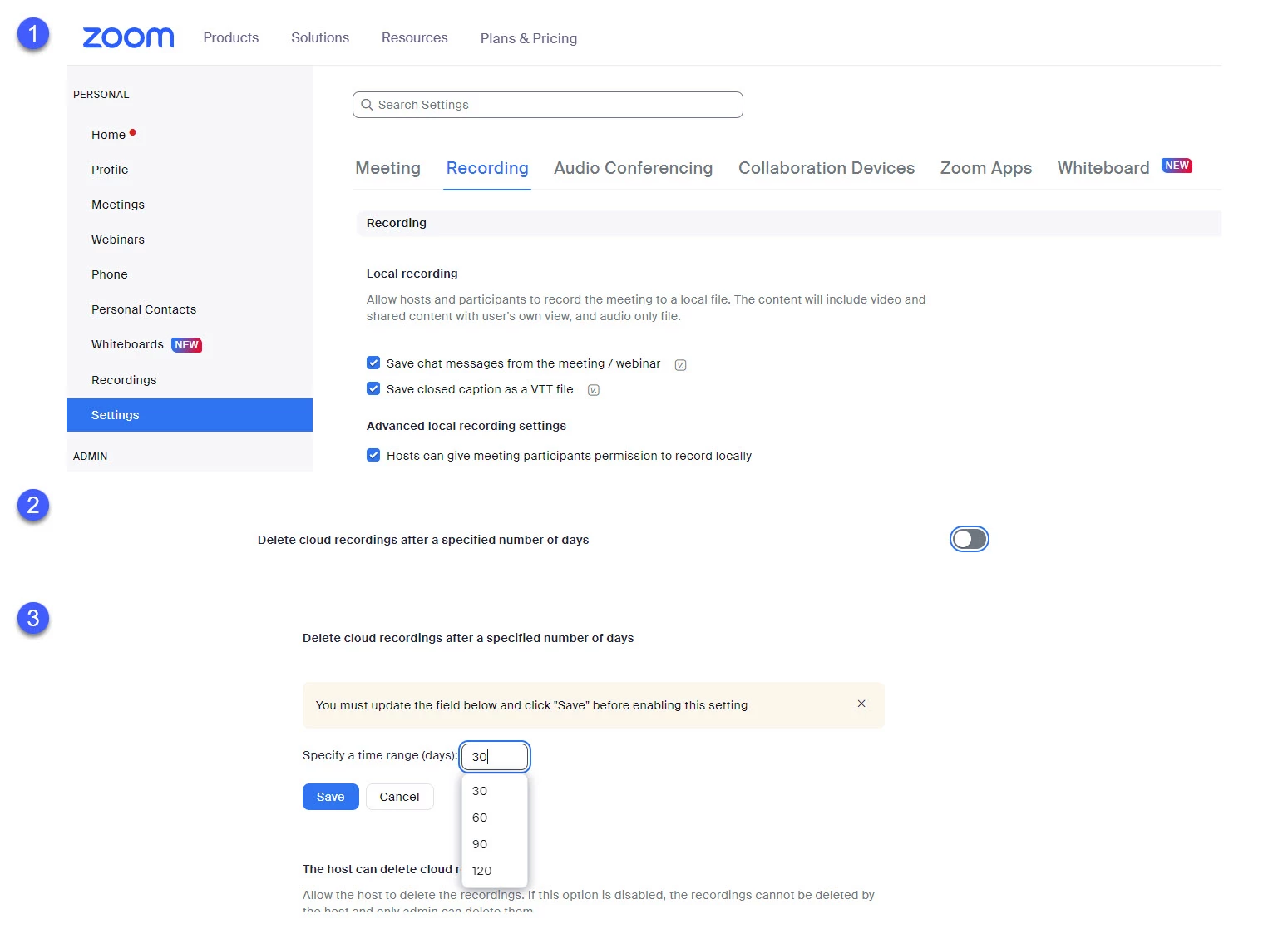Dismiss the yellow warning banner with X

pos(861,704)
